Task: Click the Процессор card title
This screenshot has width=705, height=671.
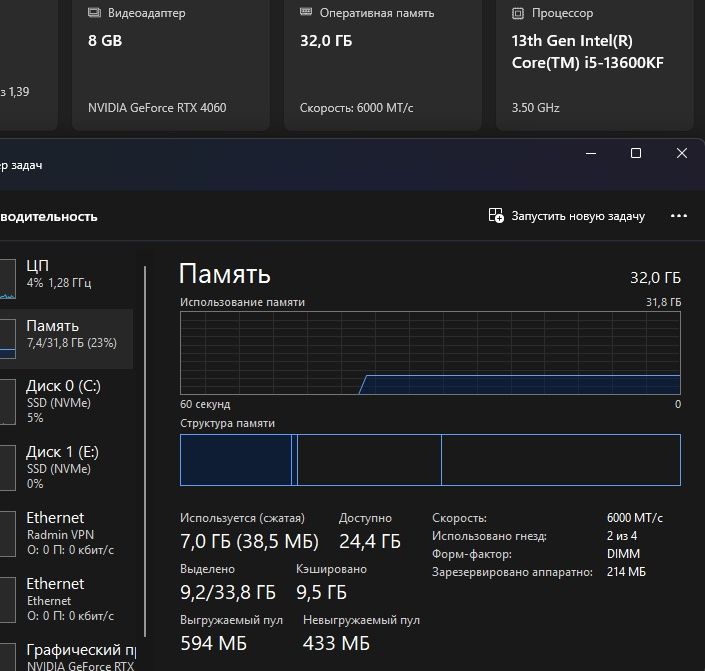Action: [562, 13]
